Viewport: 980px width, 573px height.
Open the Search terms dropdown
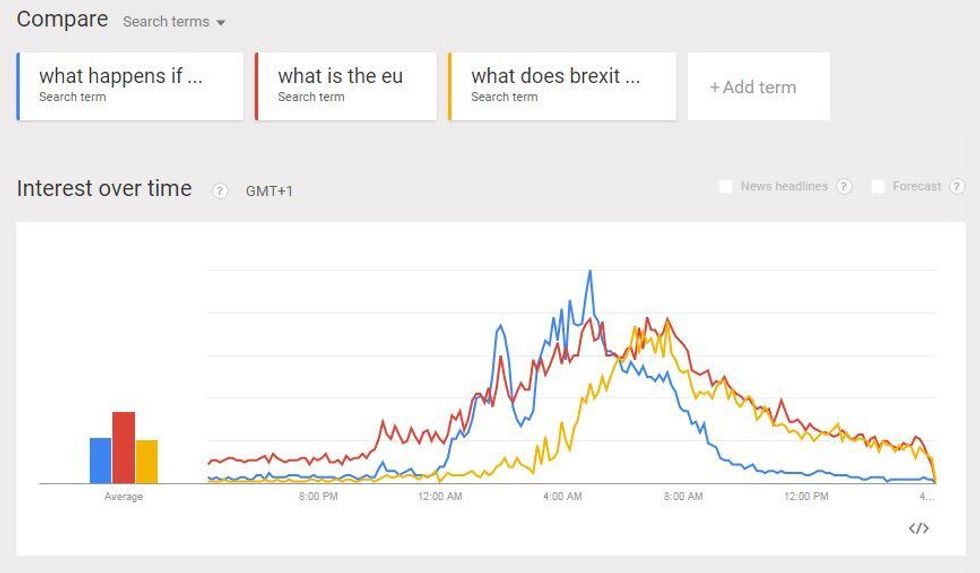coord(174,22)
